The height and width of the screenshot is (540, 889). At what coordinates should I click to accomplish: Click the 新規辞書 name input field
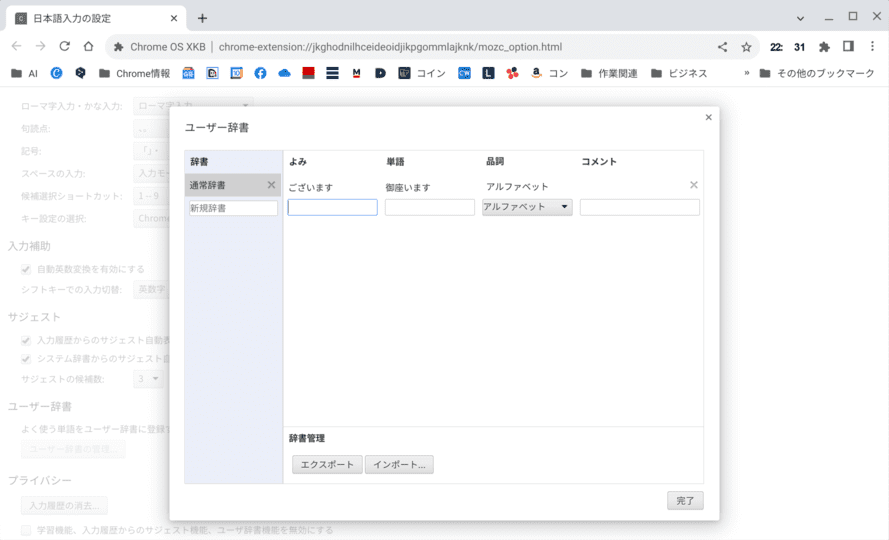click(x=234, y=208)
